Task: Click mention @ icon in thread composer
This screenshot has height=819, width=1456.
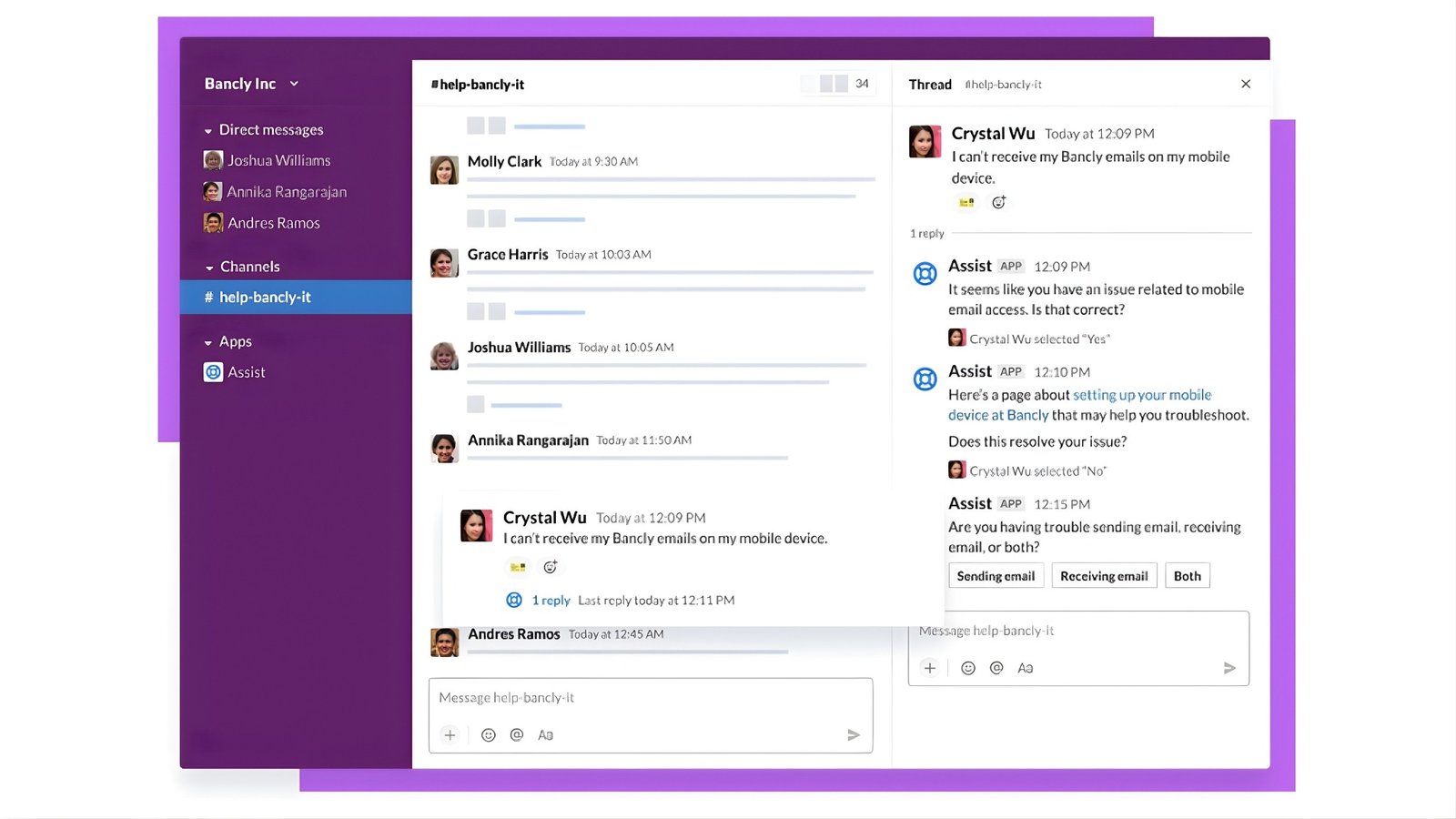Action: [996, 668]
